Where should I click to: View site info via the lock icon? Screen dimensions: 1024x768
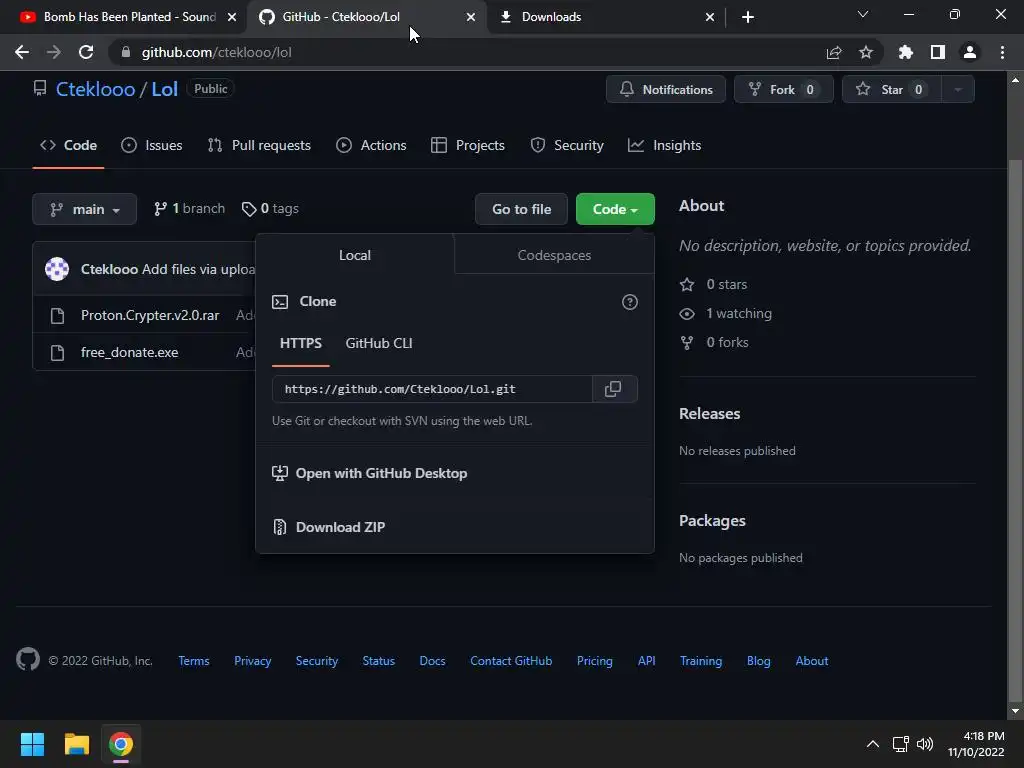tap(126, 52)
